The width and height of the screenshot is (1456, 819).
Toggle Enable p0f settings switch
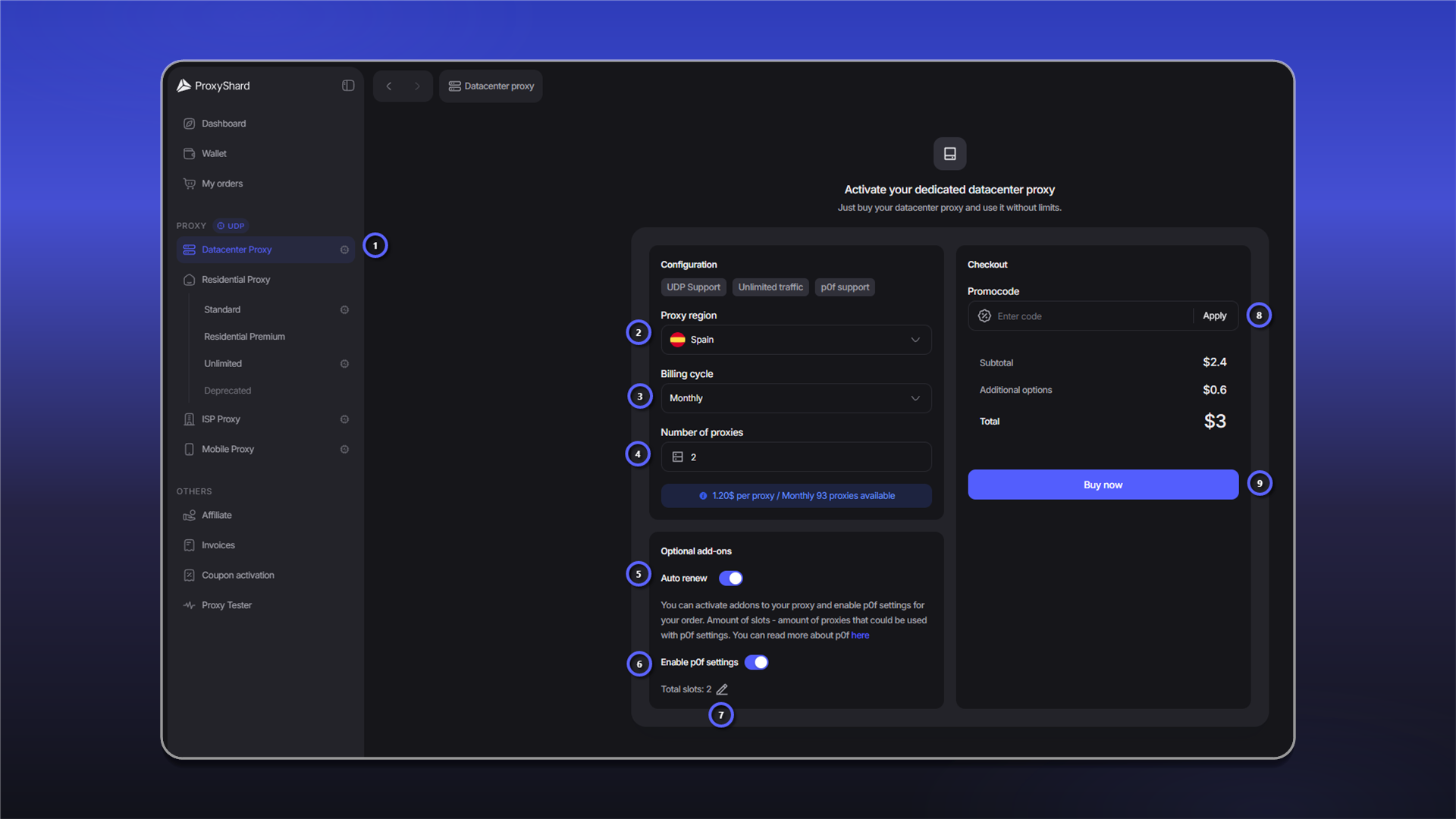[756, 663]
